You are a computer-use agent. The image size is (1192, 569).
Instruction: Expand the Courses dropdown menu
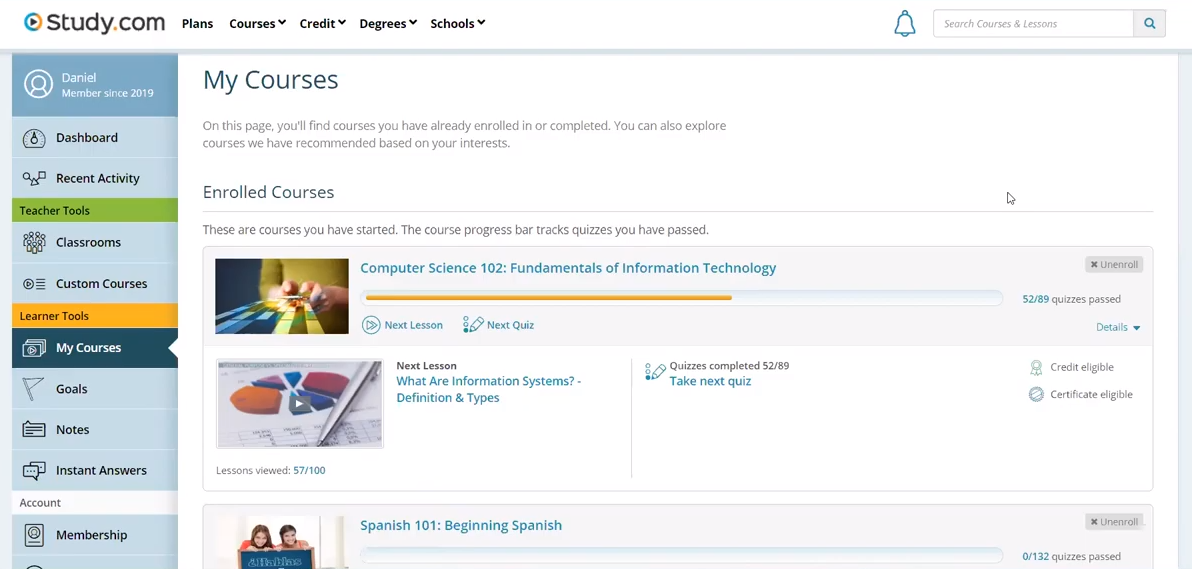257,24
